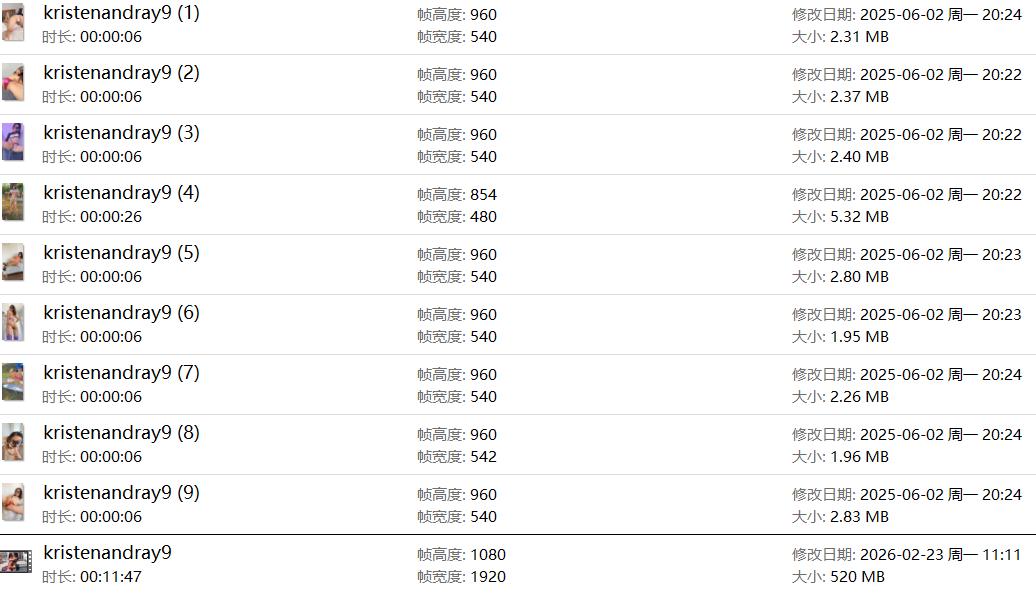The width and height of the screenshot is (1036, 593).
Task: Select the kristenandray9 (2) video thumbnail
Action: [x=13, y=82]
